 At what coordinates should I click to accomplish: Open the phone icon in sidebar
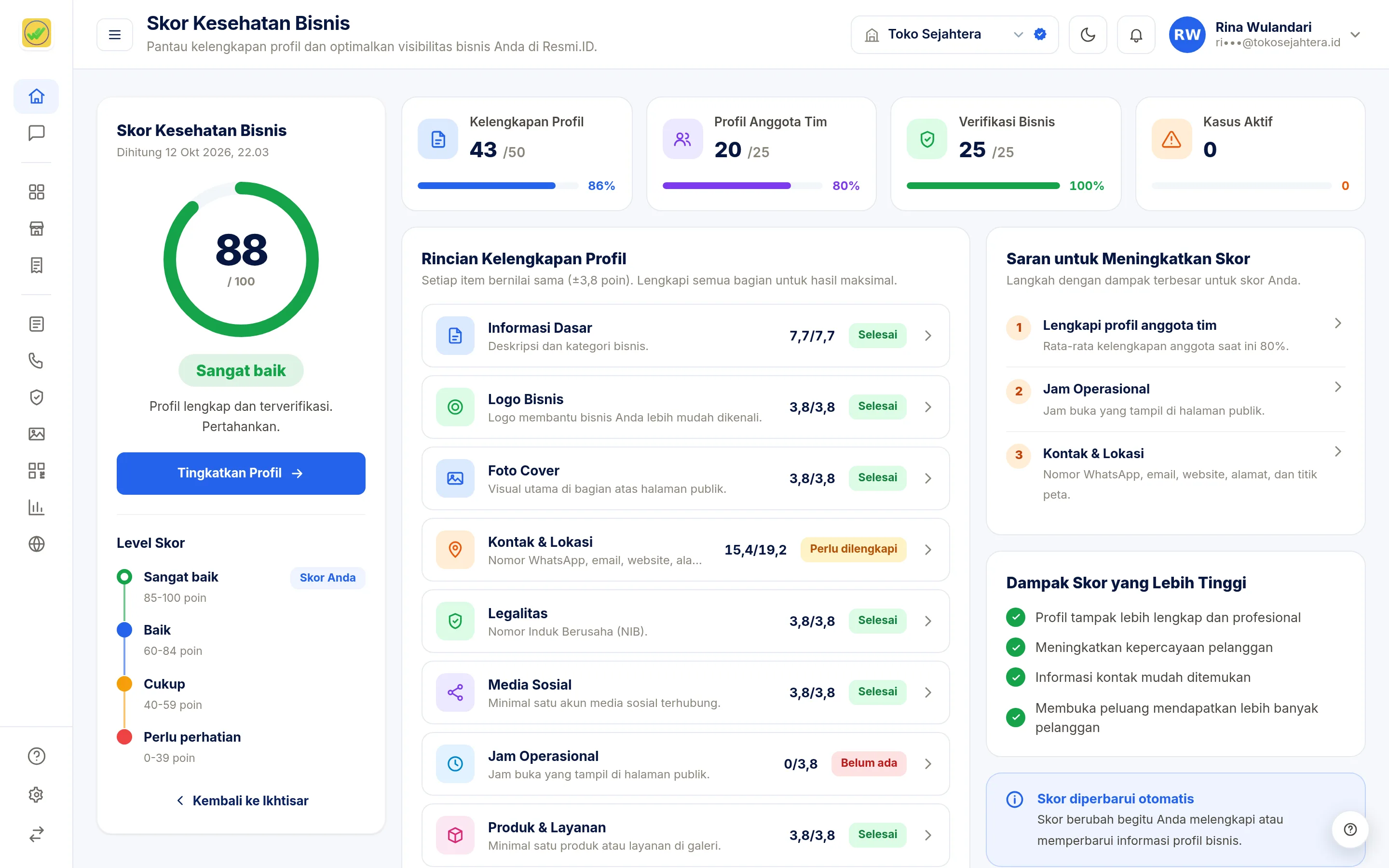pyautogui.click(x=36, y=361)
